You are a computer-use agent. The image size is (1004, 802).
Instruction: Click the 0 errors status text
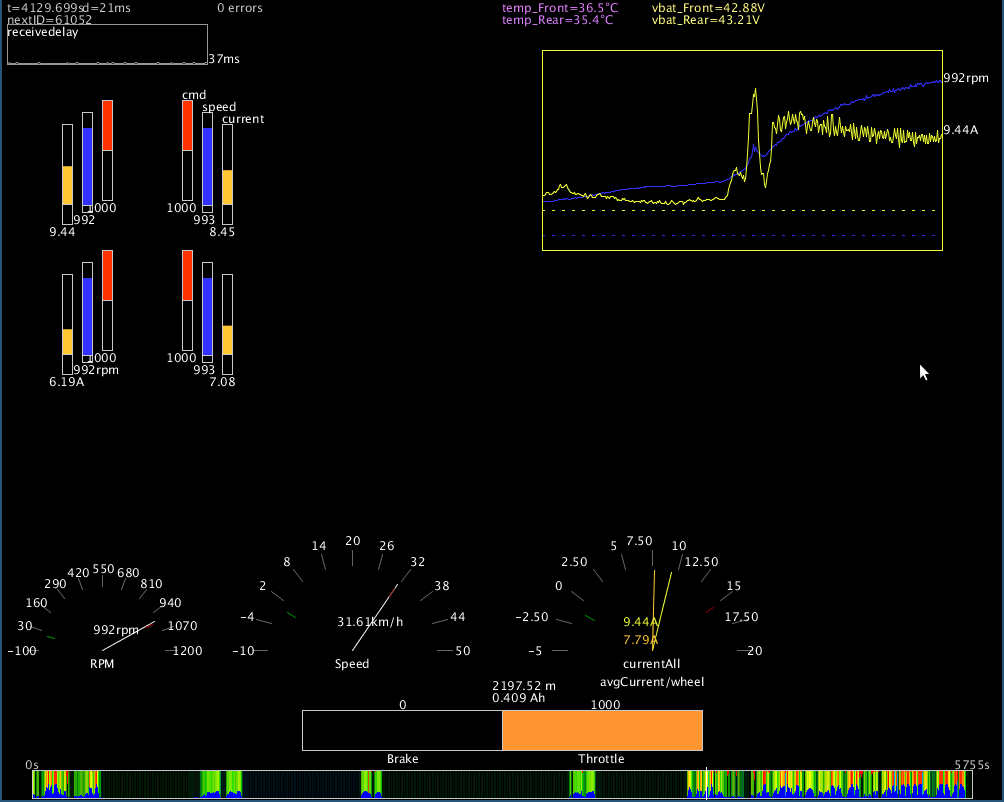pyautogui.click(x=240, y=8)
